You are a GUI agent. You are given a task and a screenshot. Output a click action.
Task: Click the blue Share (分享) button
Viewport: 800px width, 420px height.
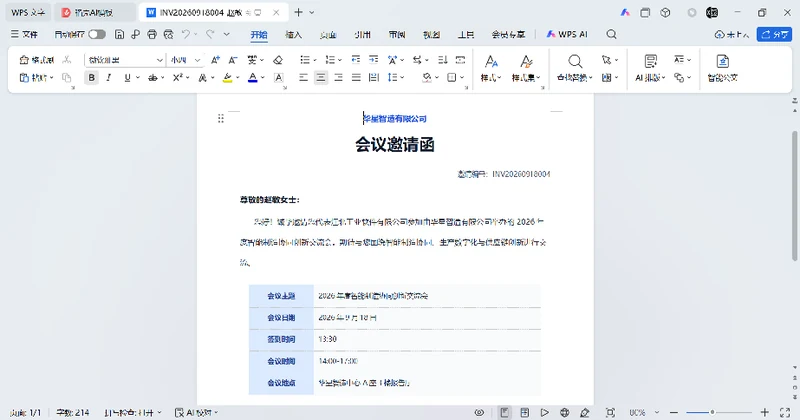774,34
